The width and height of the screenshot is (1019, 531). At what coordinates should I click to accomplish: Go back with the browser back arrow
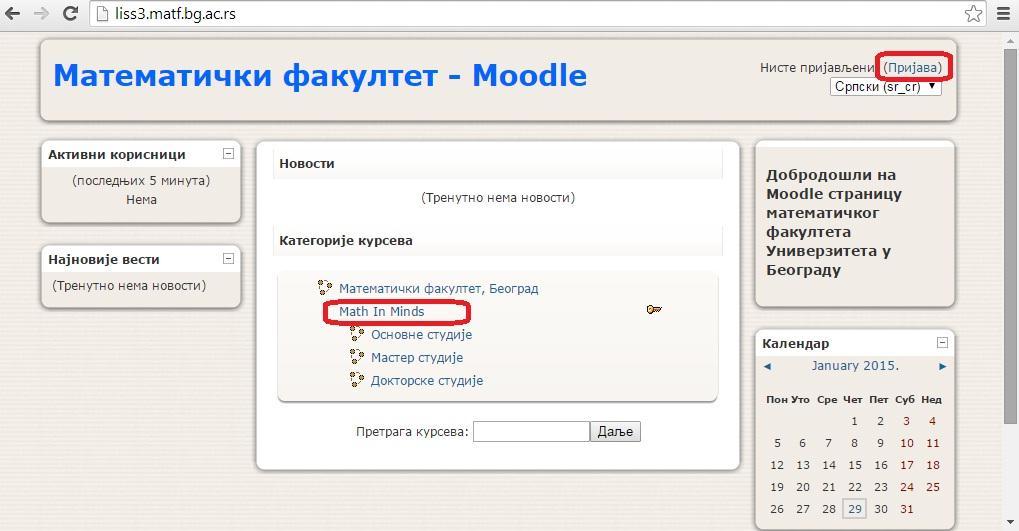point(12,13)
